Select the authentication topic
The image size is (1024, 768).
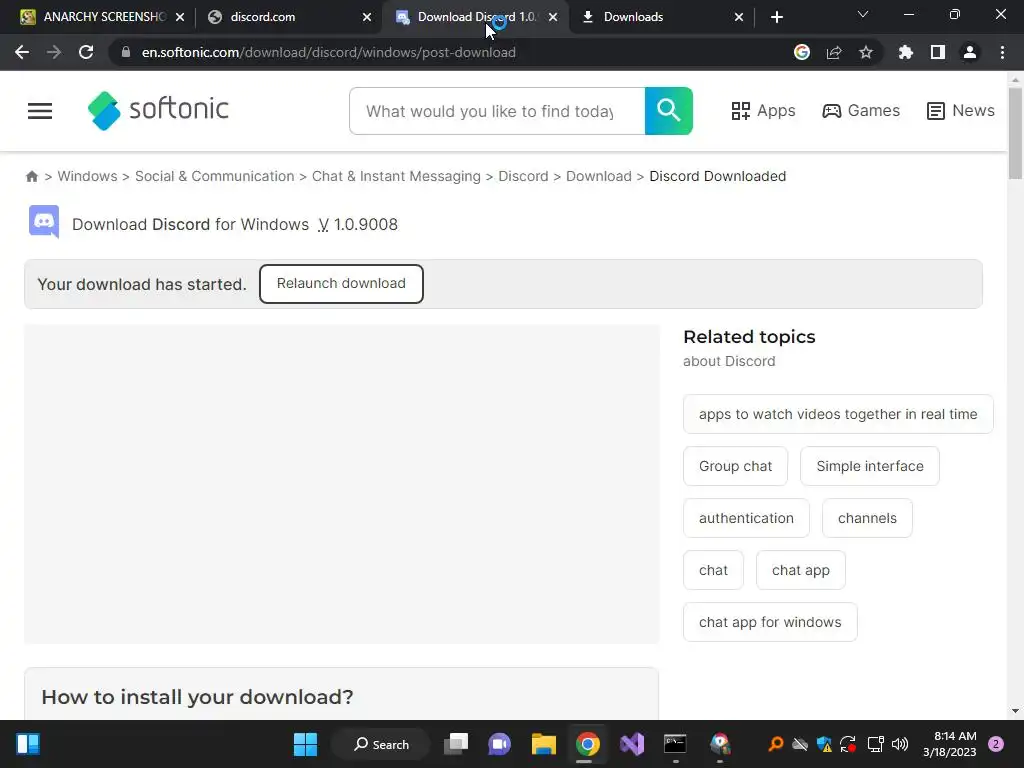coord(746,518)
